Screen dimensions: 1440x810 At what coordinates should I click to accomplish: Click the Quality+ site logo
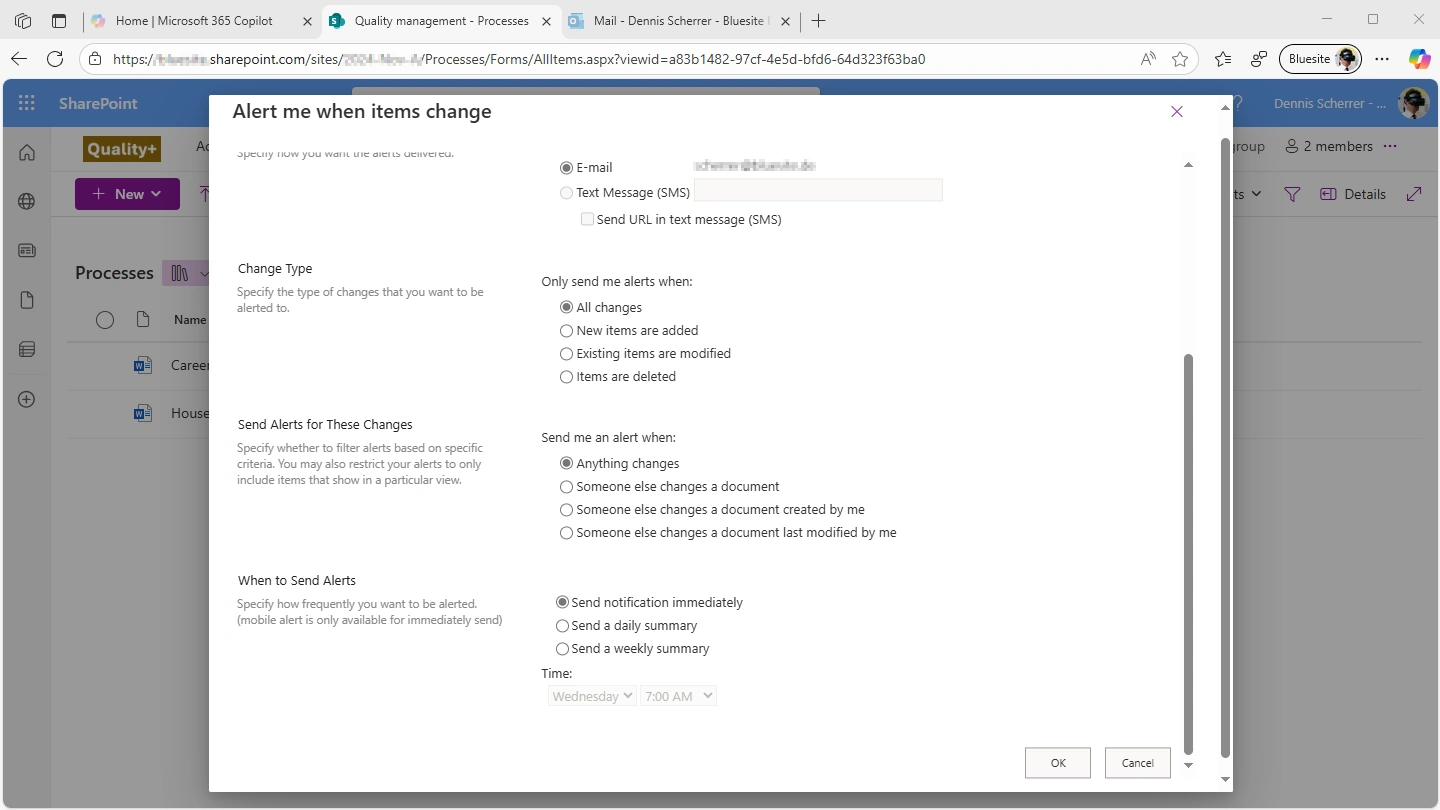[122, 148]
